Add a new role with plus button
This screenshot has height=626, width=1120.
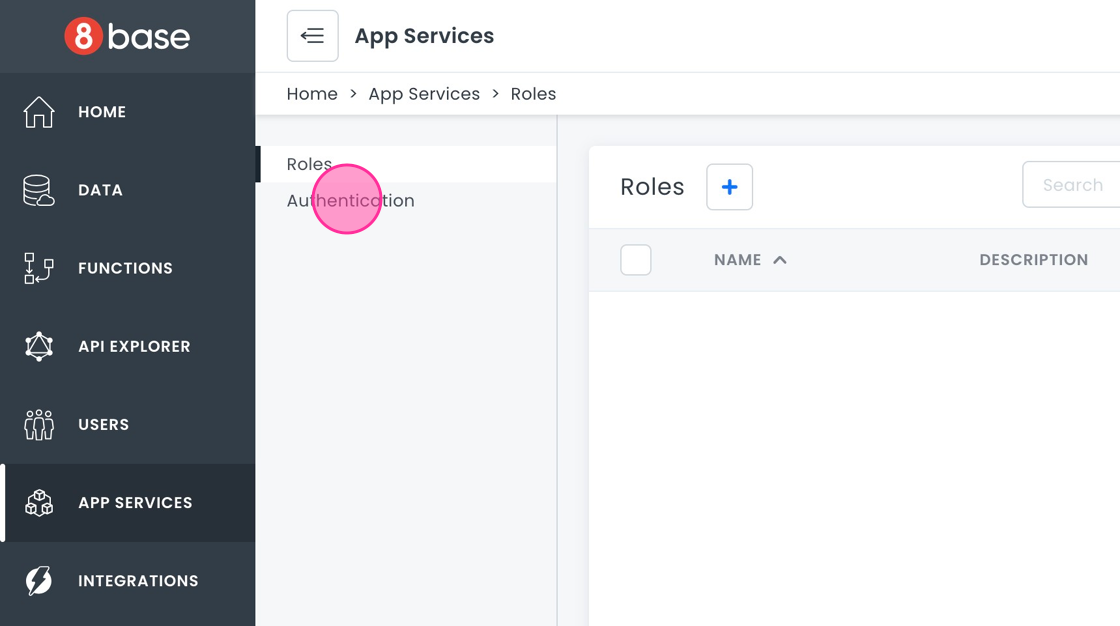(729, 187)
